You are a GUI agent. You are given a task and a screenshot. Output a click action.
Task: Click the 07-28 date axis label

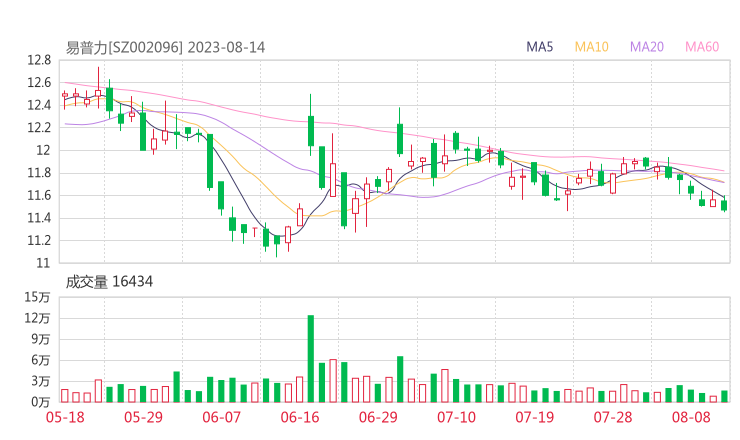click(613, 417)
